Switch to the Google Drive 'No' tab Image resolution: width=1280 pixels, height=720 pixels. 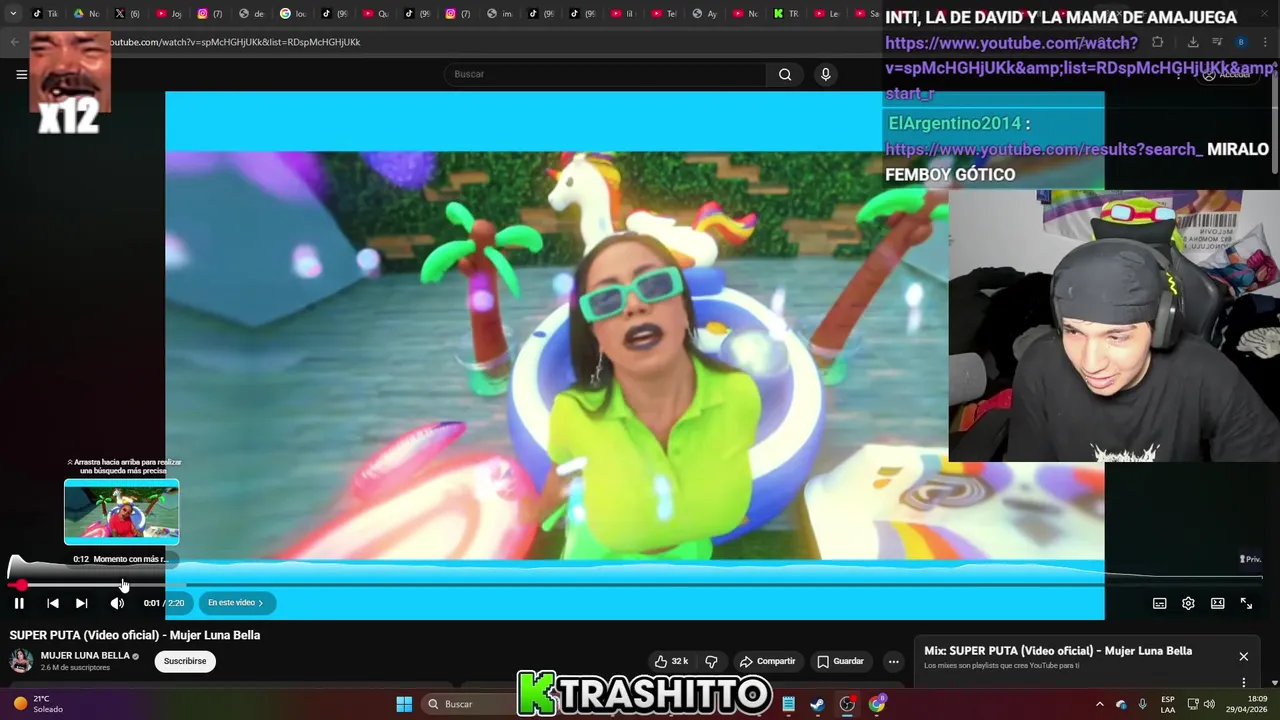(x=87, y=14)
